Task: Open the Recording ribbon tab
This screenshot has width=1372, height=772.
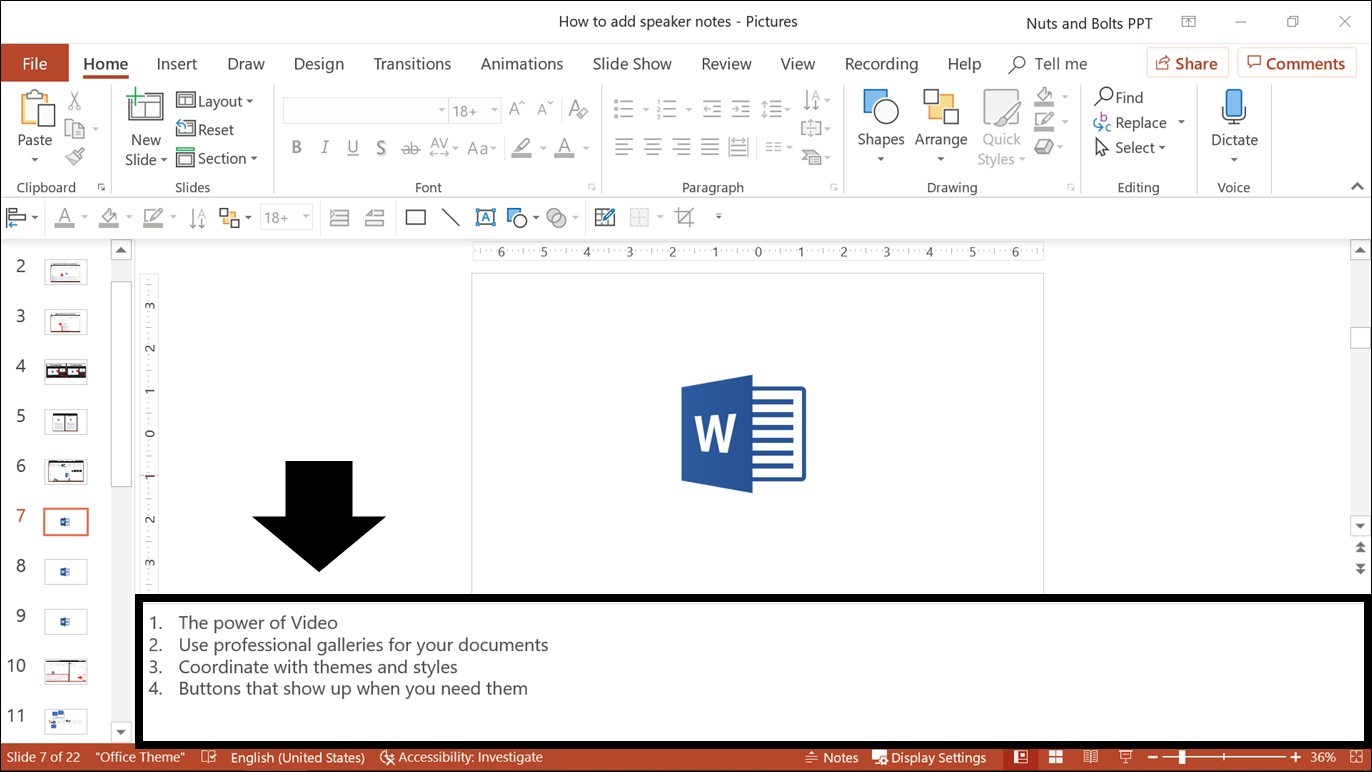Action: [881, 63]
